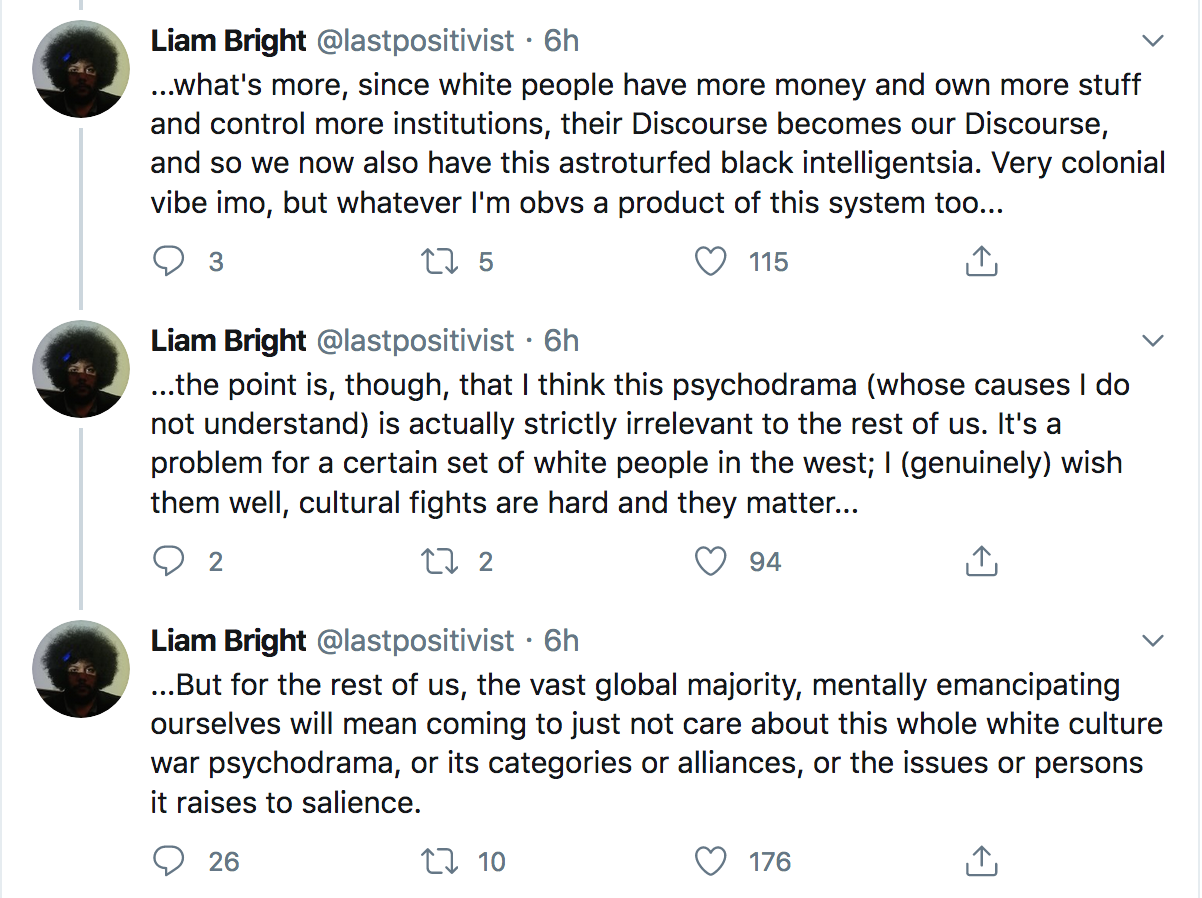1202x898 pixels.
Task: Retweet the tweet with 10 retweets
Action: (x=438, y=861)
